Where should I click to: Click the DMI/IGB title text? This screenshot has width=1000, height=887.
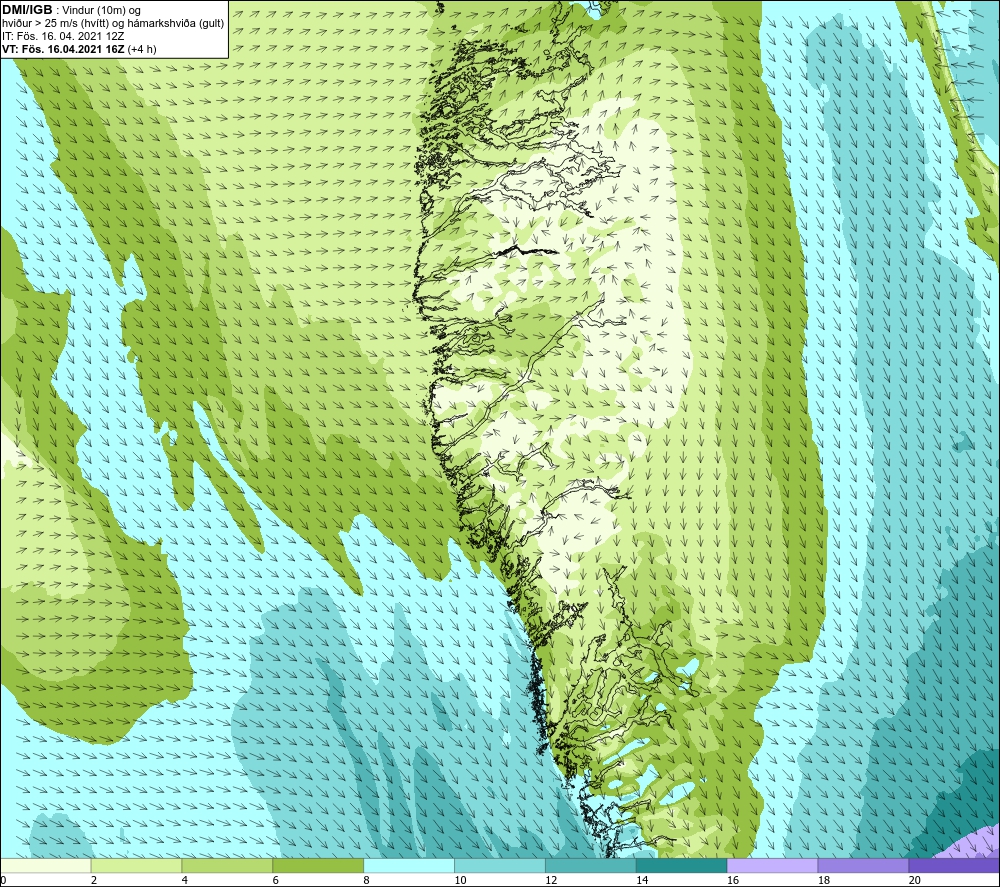27,10
